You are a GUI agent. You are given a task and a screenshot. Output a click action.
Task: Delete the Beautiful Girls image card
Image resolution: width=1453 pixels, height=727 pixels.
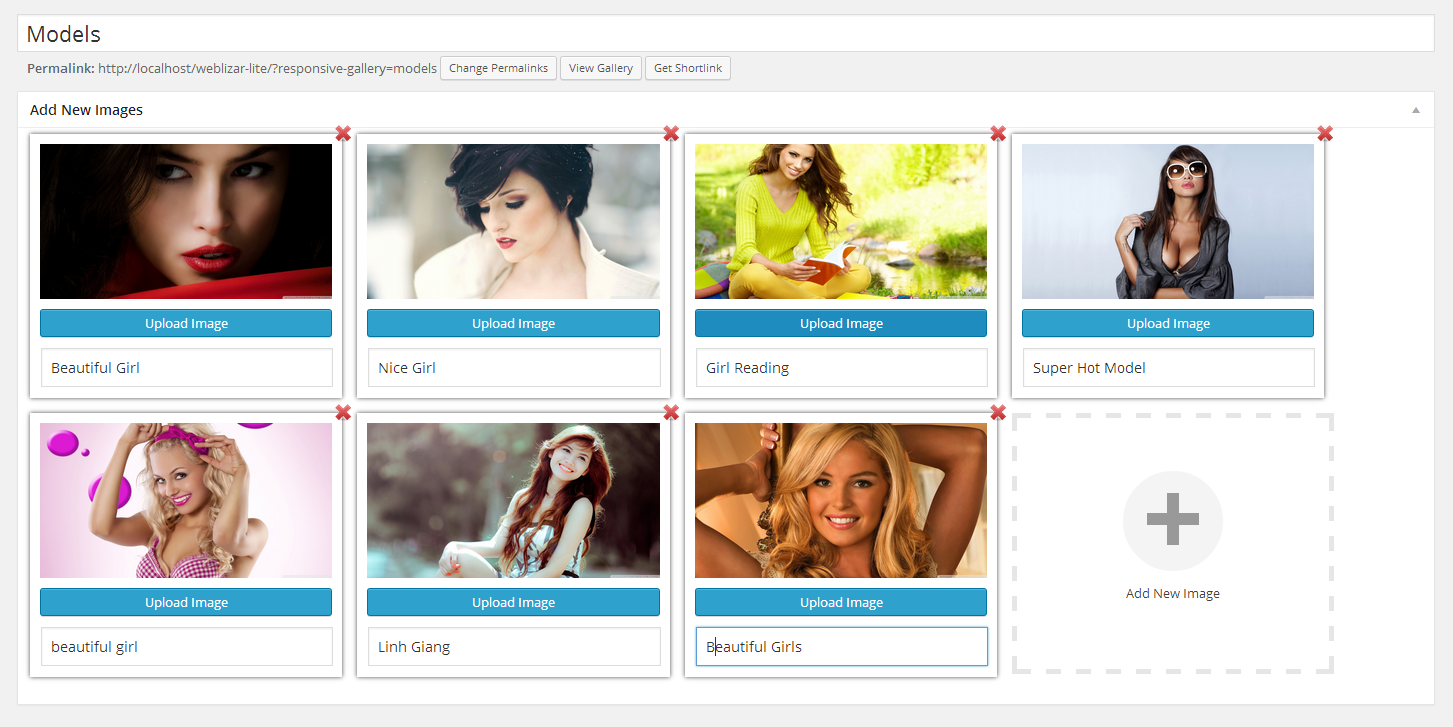pyautogui.click(x=998, y=413)
